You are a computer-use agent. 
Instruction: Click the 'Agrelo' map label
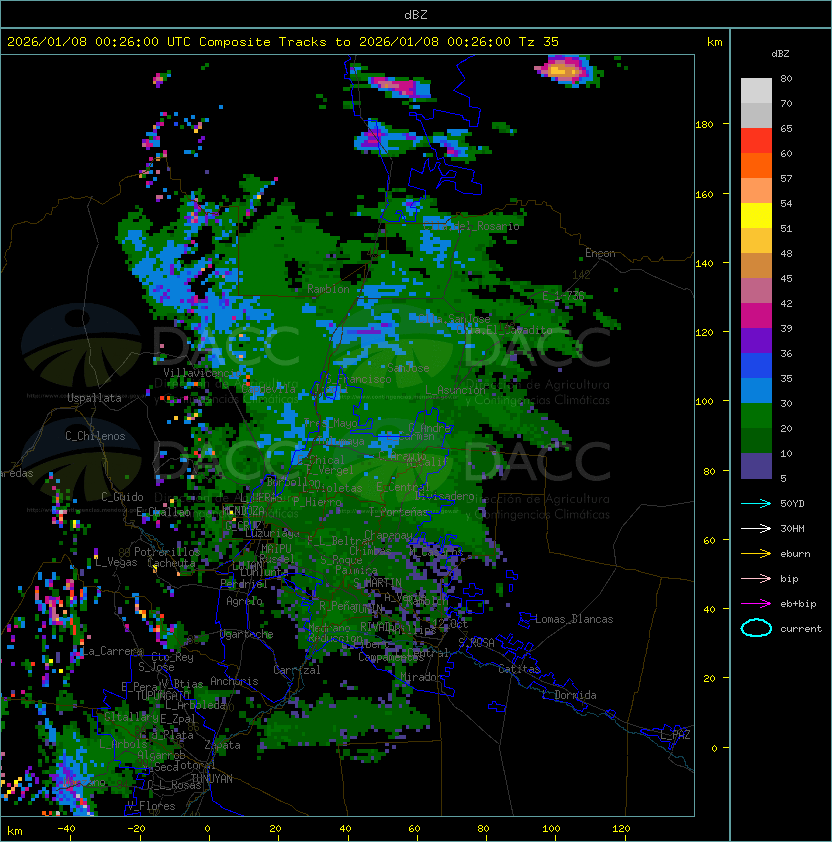(x=244, y=601)
